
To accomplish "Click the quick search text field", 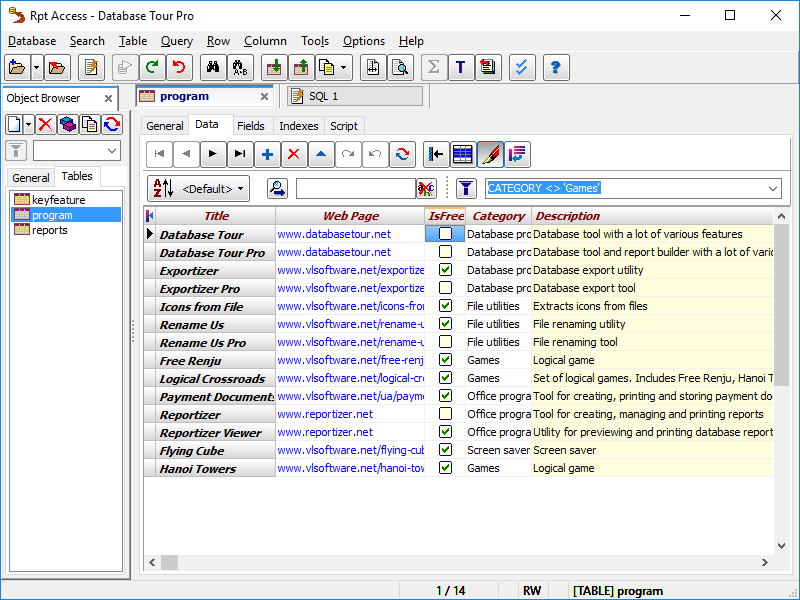I will tap(355, 188).
